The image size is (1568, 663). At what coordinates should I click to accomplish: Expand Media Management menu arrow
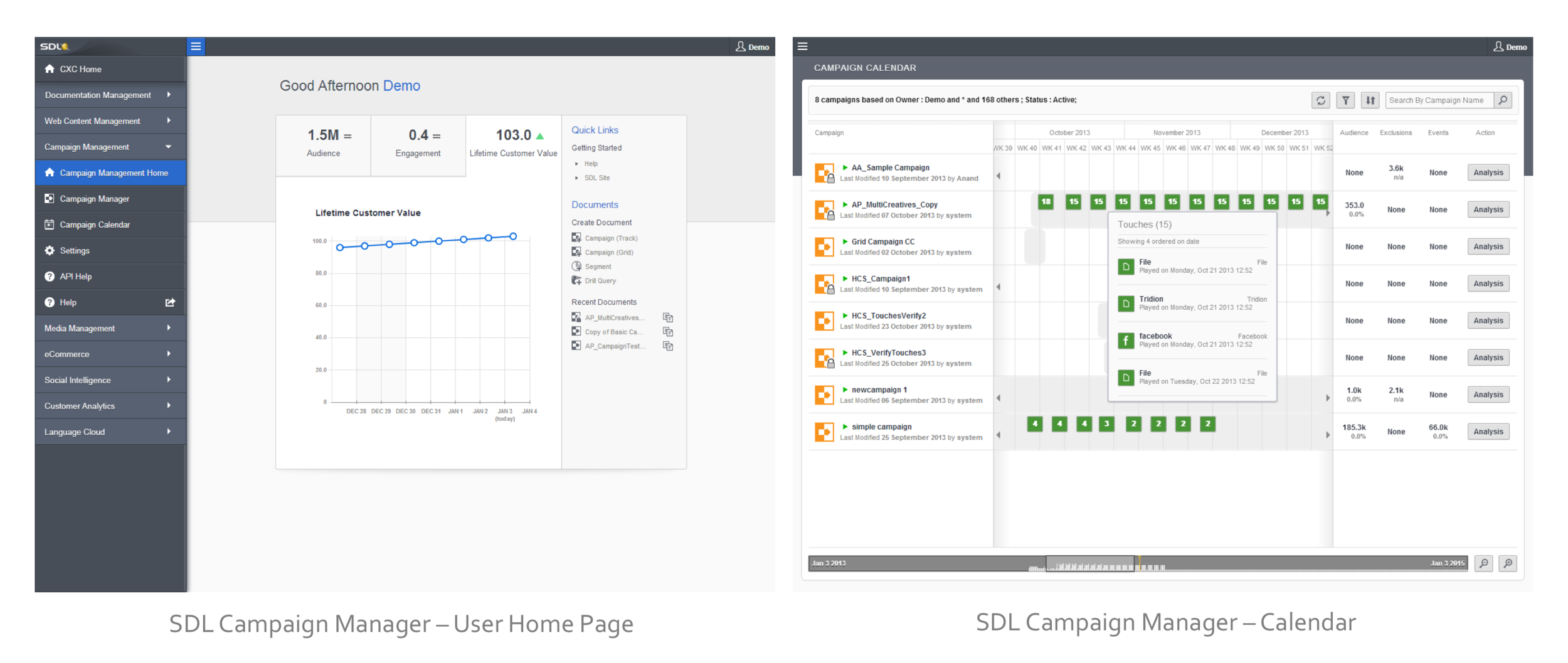pyautogui.click(x=169, y=328)
